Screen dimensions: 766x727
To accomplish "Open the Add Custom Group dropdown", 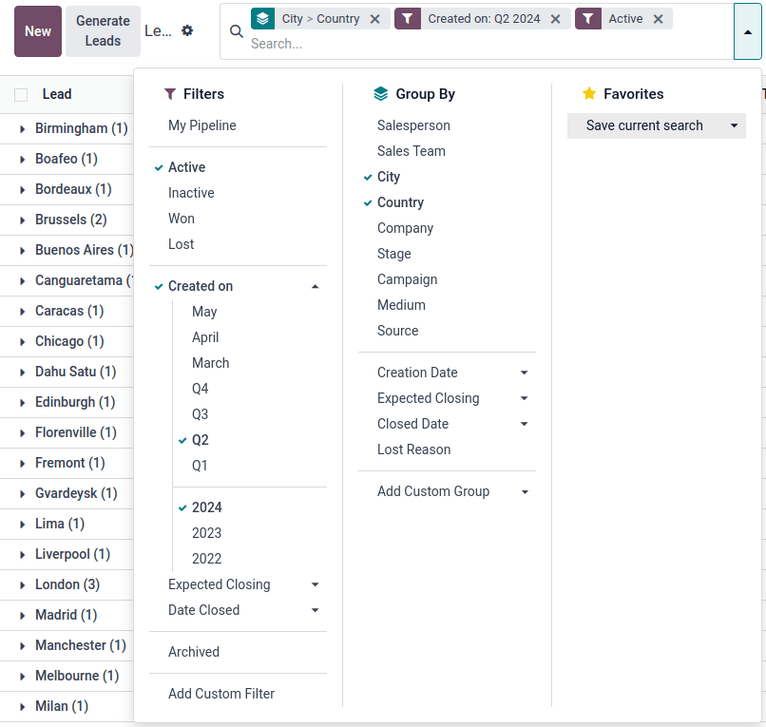I will click(453, 492).
